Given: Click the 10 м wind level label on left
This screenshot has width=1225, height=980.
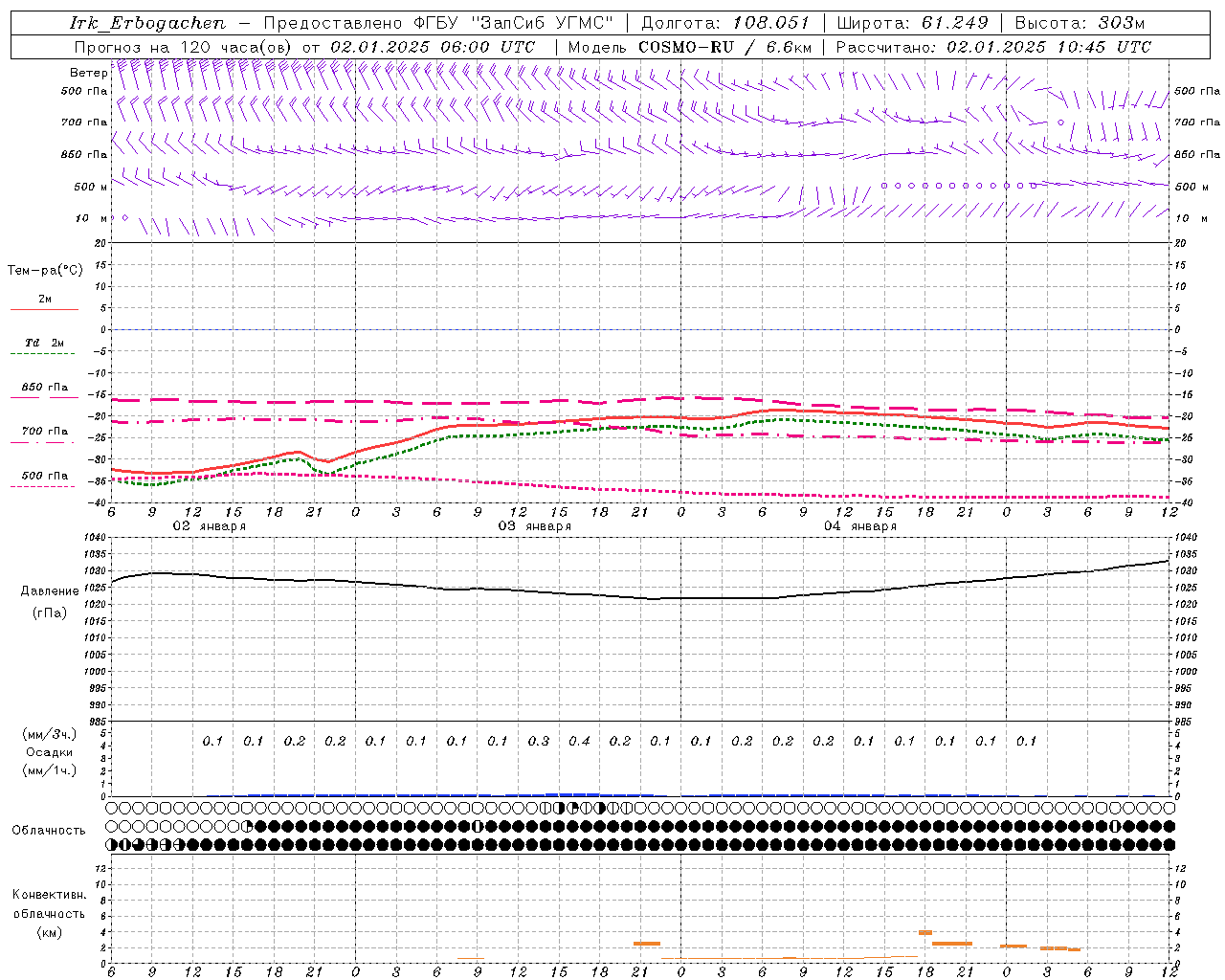Looking at the screenshot, I should tap(91, 218).
